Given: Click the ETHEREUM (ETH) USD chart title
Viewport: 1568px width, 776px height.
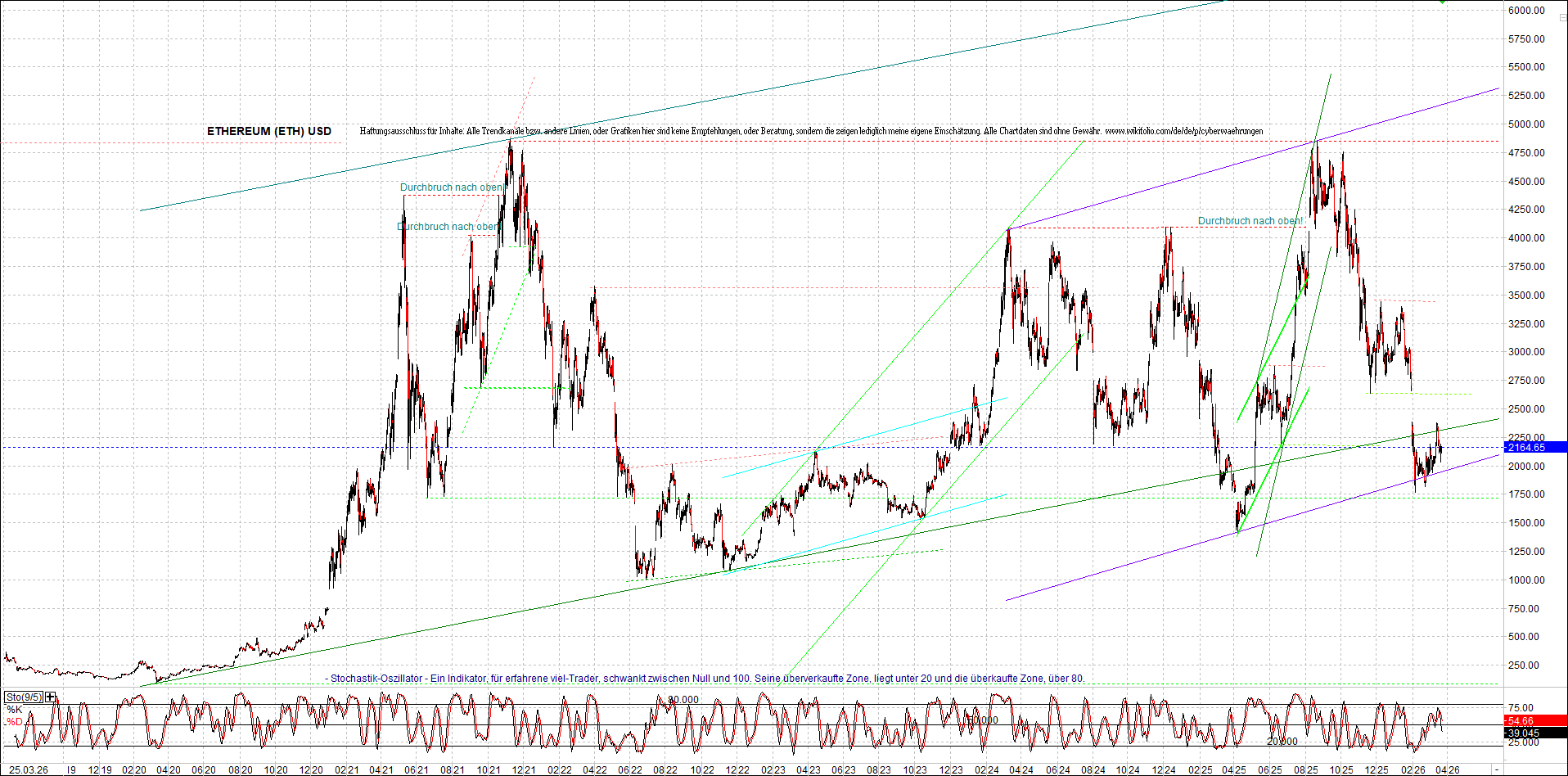Looking at the screenshot, I should 268,131.
